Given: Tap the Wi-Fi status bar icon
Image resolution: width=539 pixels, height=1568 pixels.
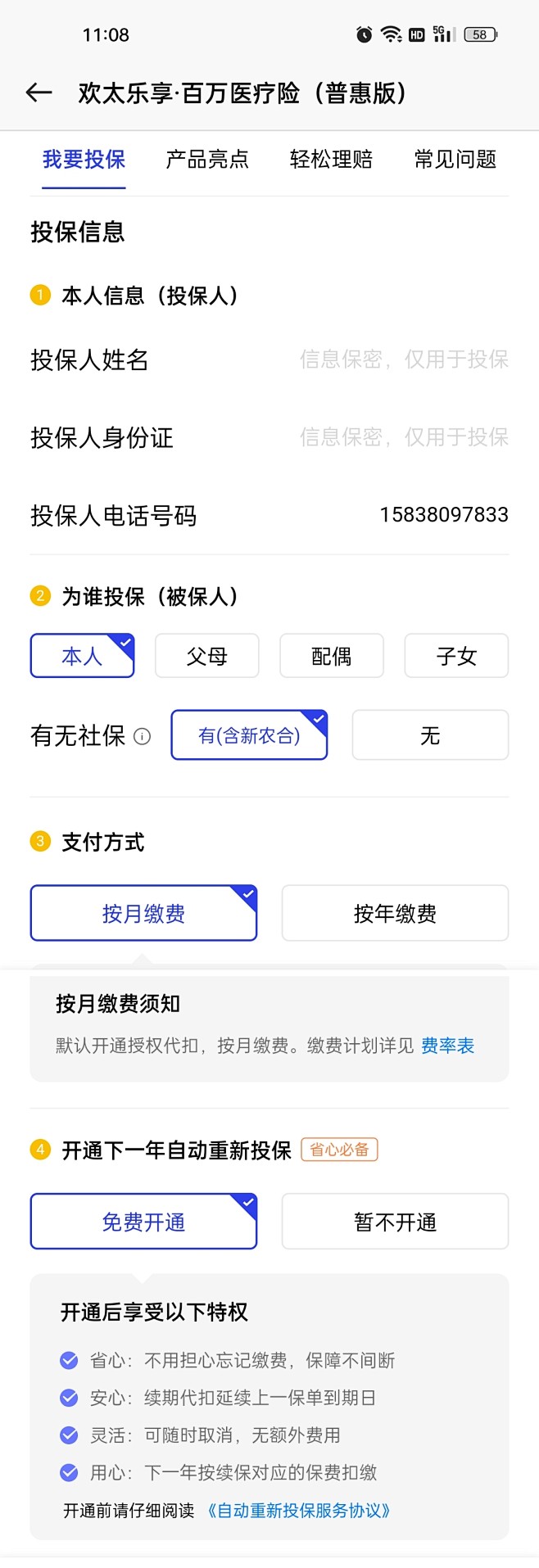Looking at the screenshot, I should coord(392,34).
